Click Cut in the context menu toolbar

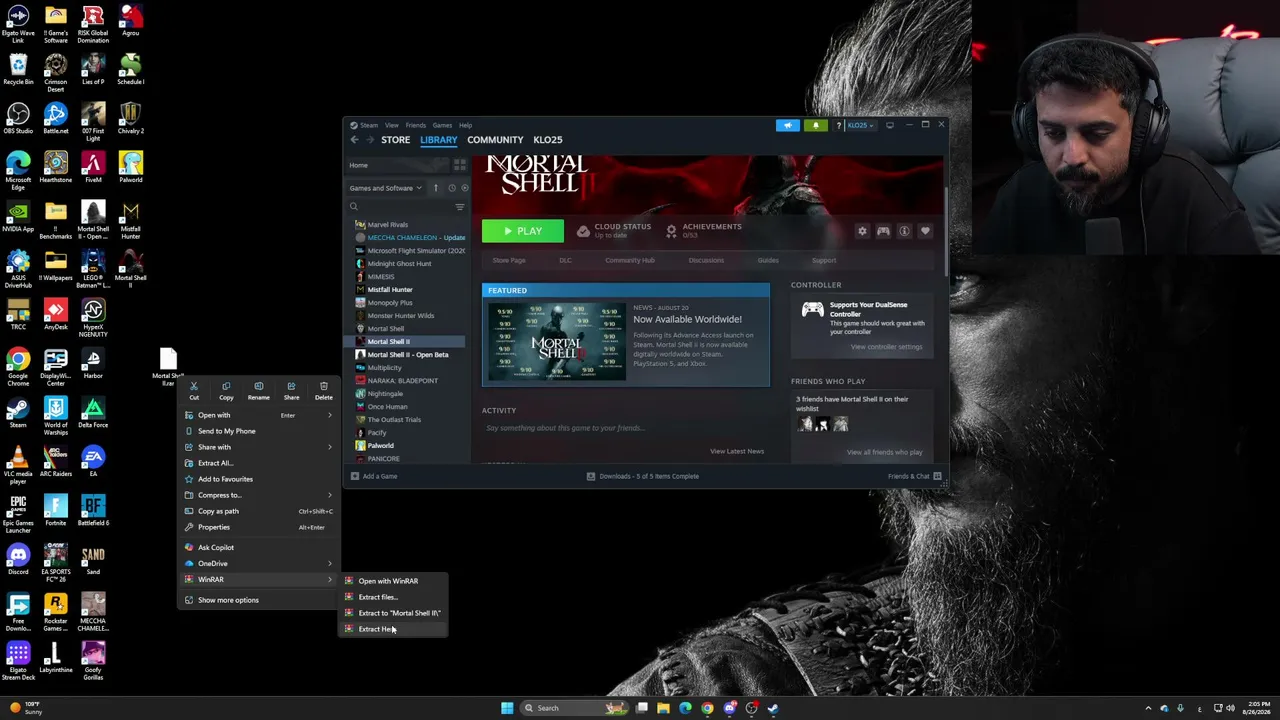click(194, 390)
